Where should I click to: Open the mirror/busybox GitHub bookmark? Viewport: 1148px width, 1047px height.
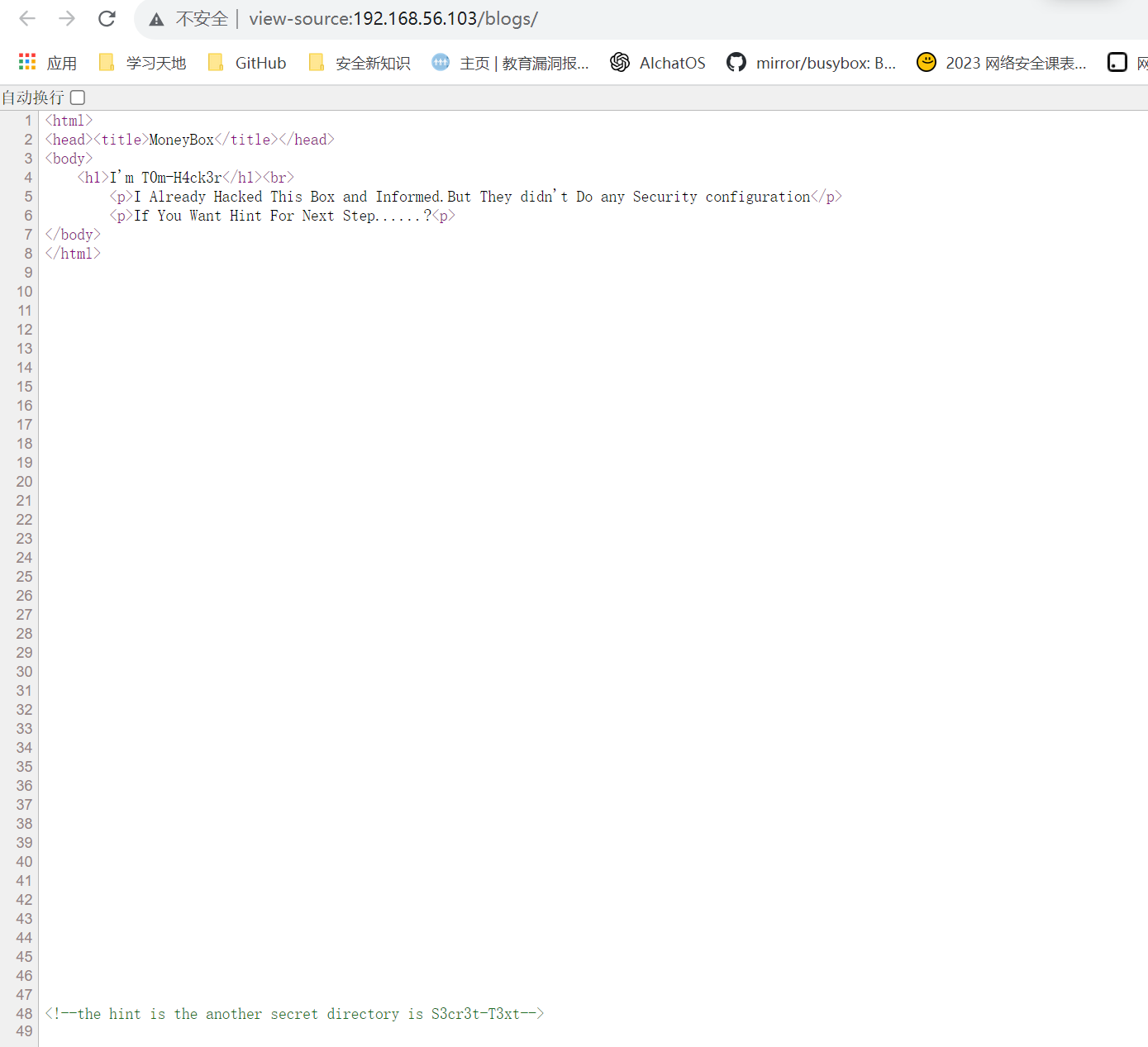tap(812, 63)
